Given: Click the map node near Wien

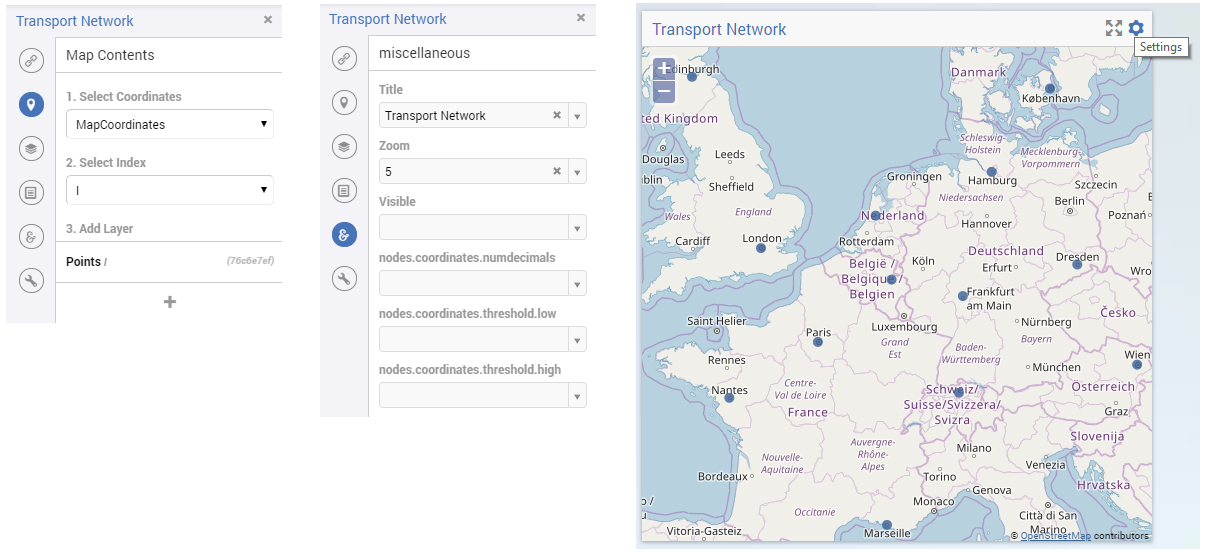Looking at the screenshot, I should click(x=1136, y=364).
